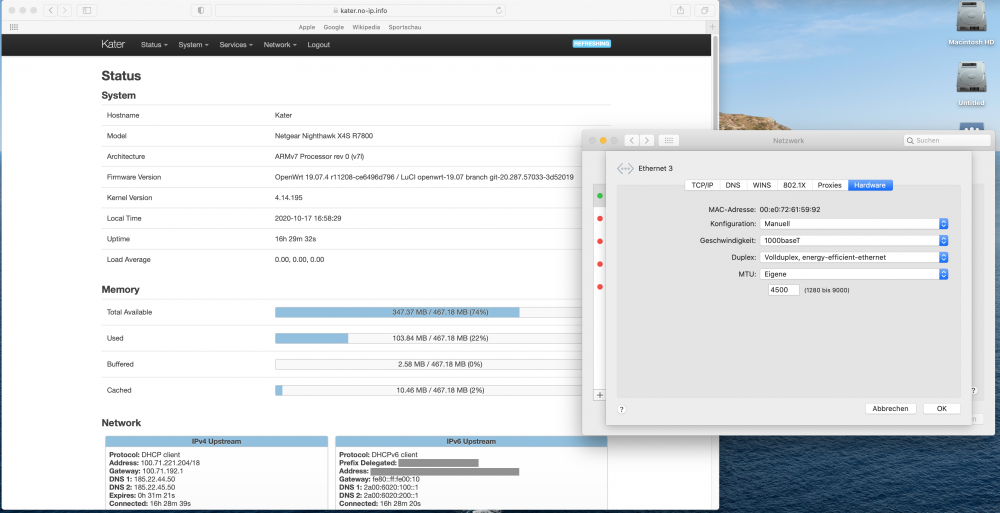This screenshot has height=513, width=1000.
Task: Open the Sportschau bookmark
Action: (405, 27)
